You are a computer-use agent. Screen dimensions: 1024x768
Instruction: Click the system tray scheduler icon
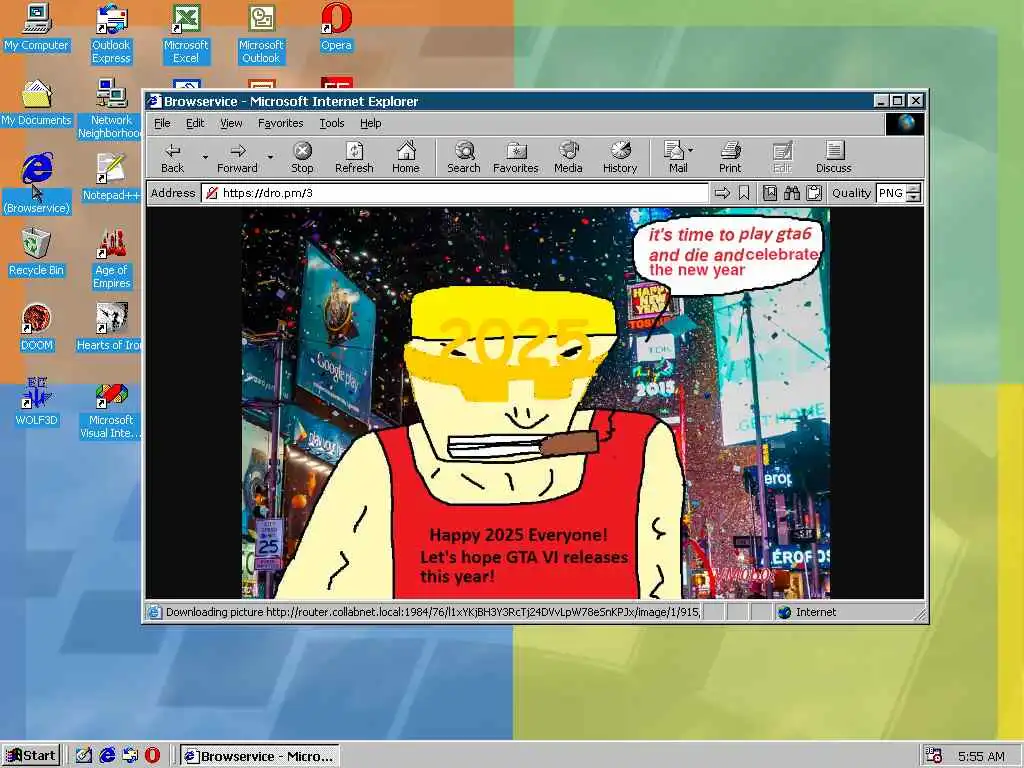(x=934, y=756)
